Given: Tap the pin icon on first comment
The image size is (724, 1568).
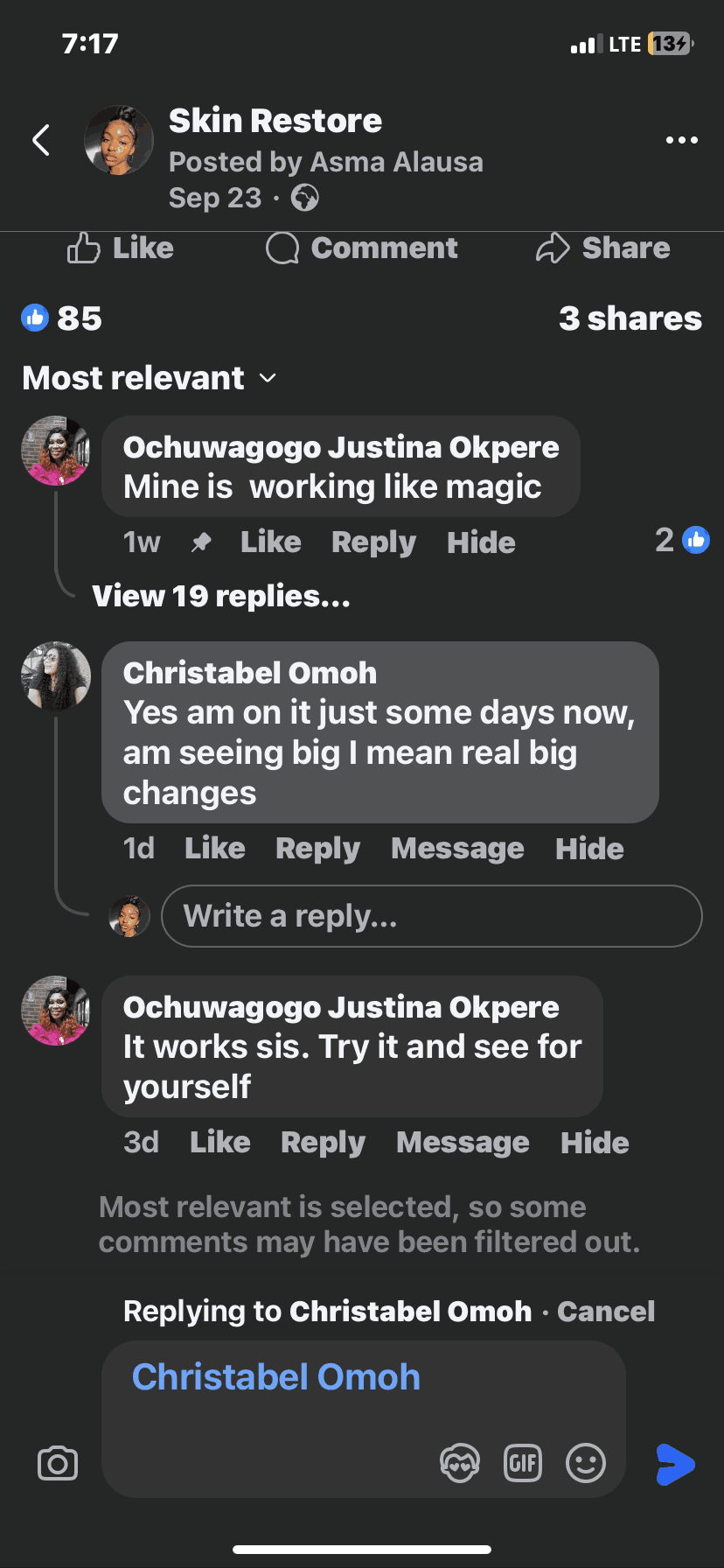Looking at the screenshot, I should coord(201,542).
